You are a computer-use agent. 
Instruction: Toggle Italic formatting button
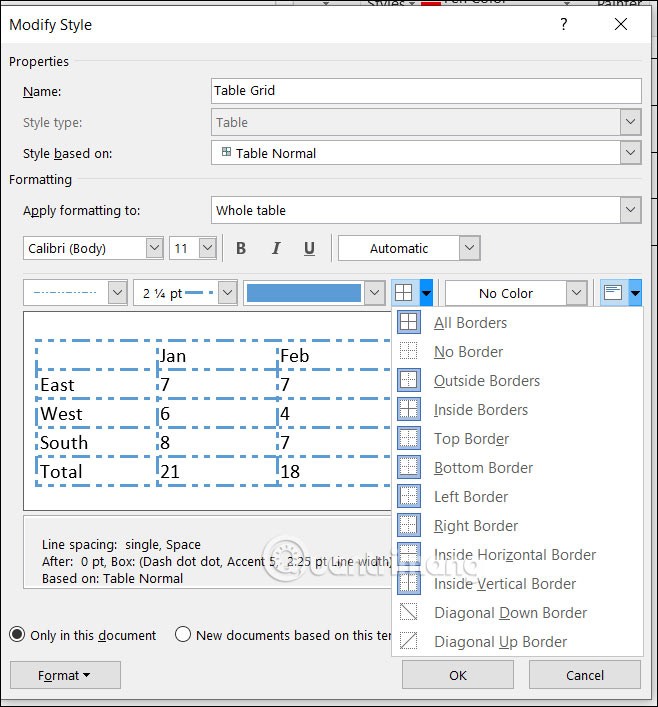pyautogui.click(x=276, y=248)
